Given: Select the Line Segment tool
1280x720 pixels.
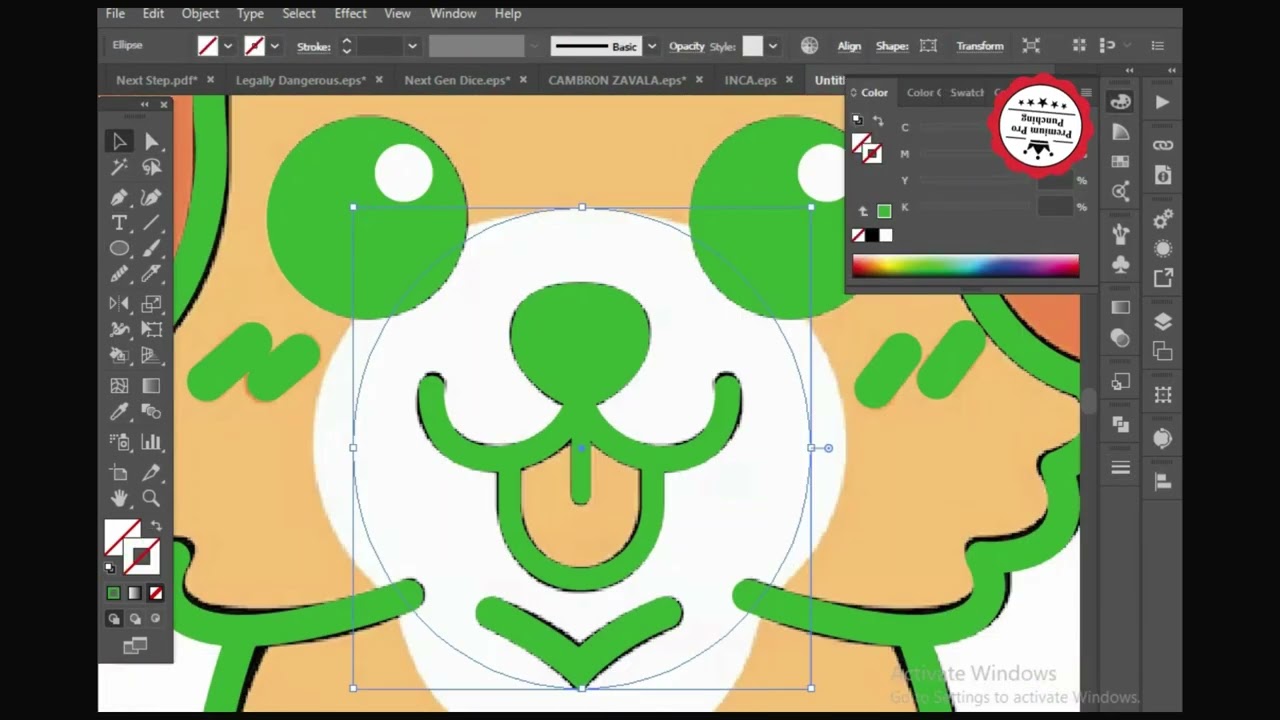Looking at the screenshot, I should pos(152,223).
